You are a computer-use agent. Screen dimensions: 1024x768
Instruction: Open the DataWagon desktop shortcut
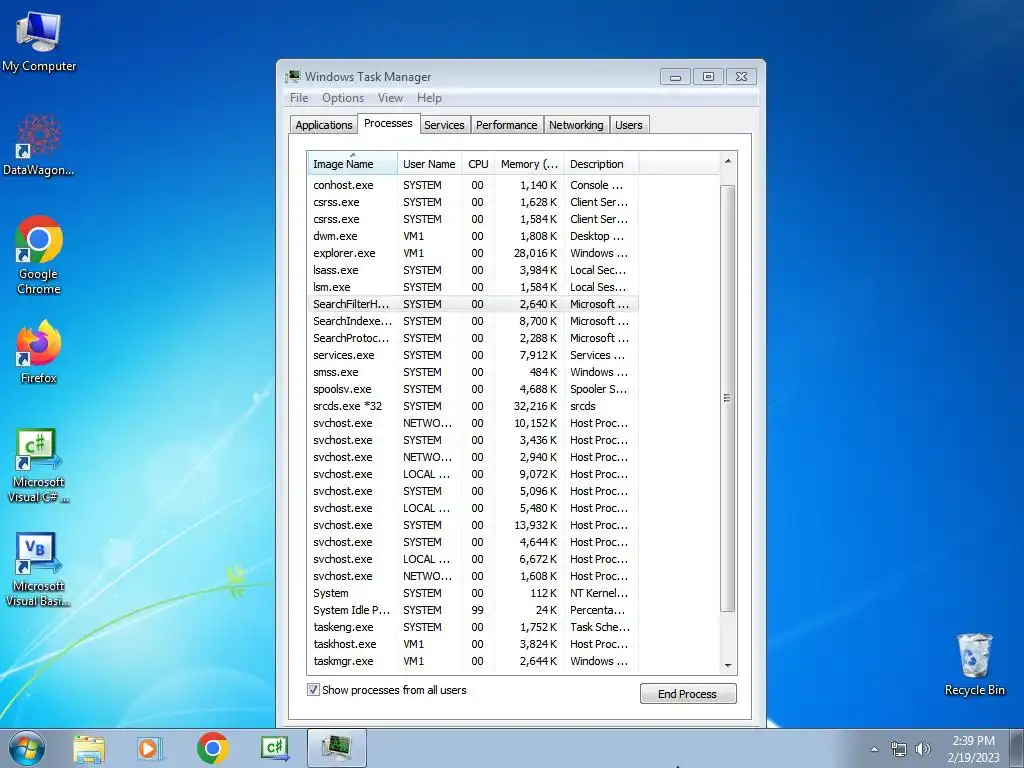pos(39,145)
